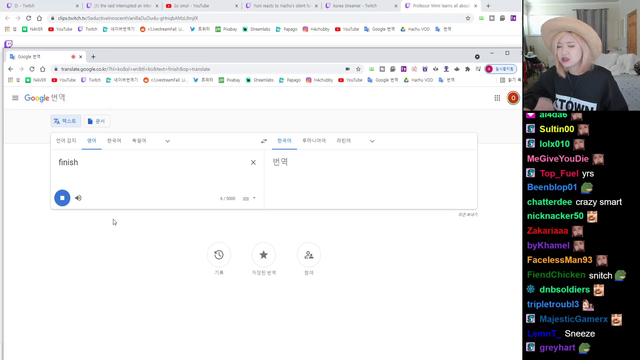
Task: Open the Google account avatar
Action: (513, 98)
